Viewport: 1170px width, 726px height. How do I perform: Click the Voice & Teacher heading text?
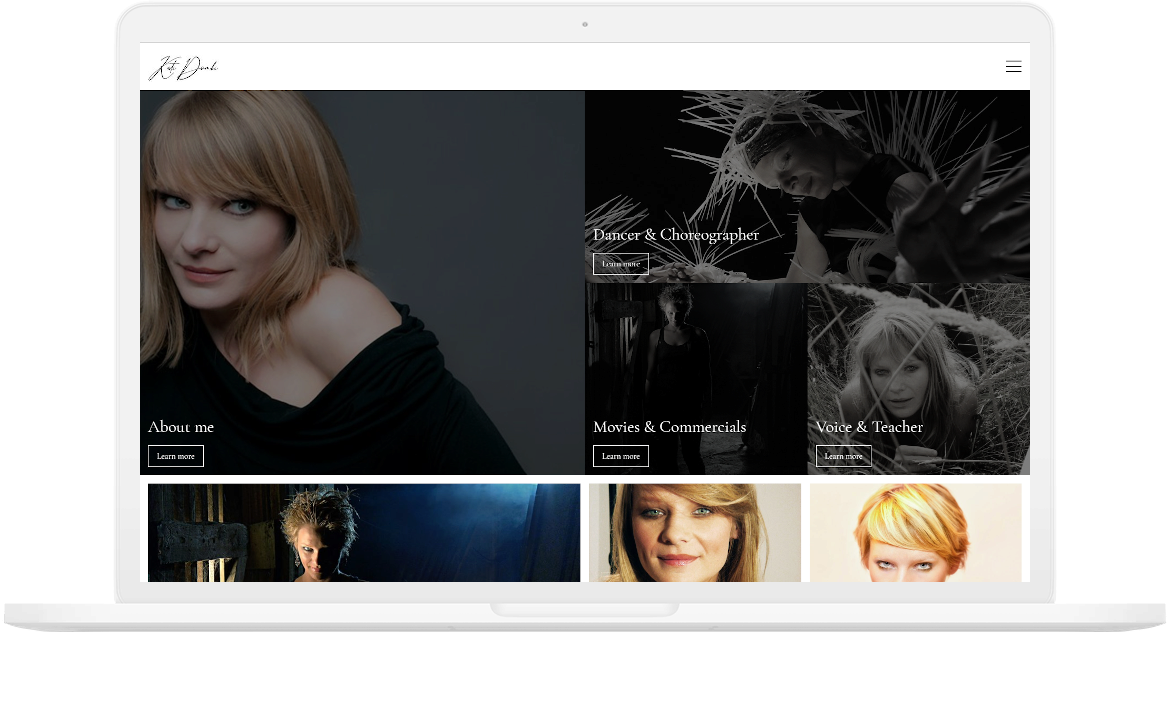coord(868,427)
